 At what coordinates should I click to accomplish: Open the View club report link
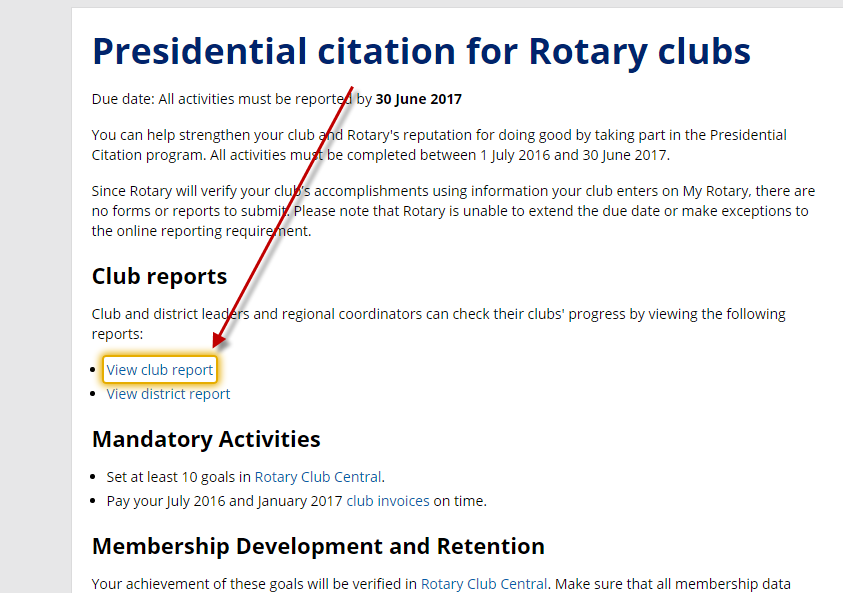click(x=160, y=370)
